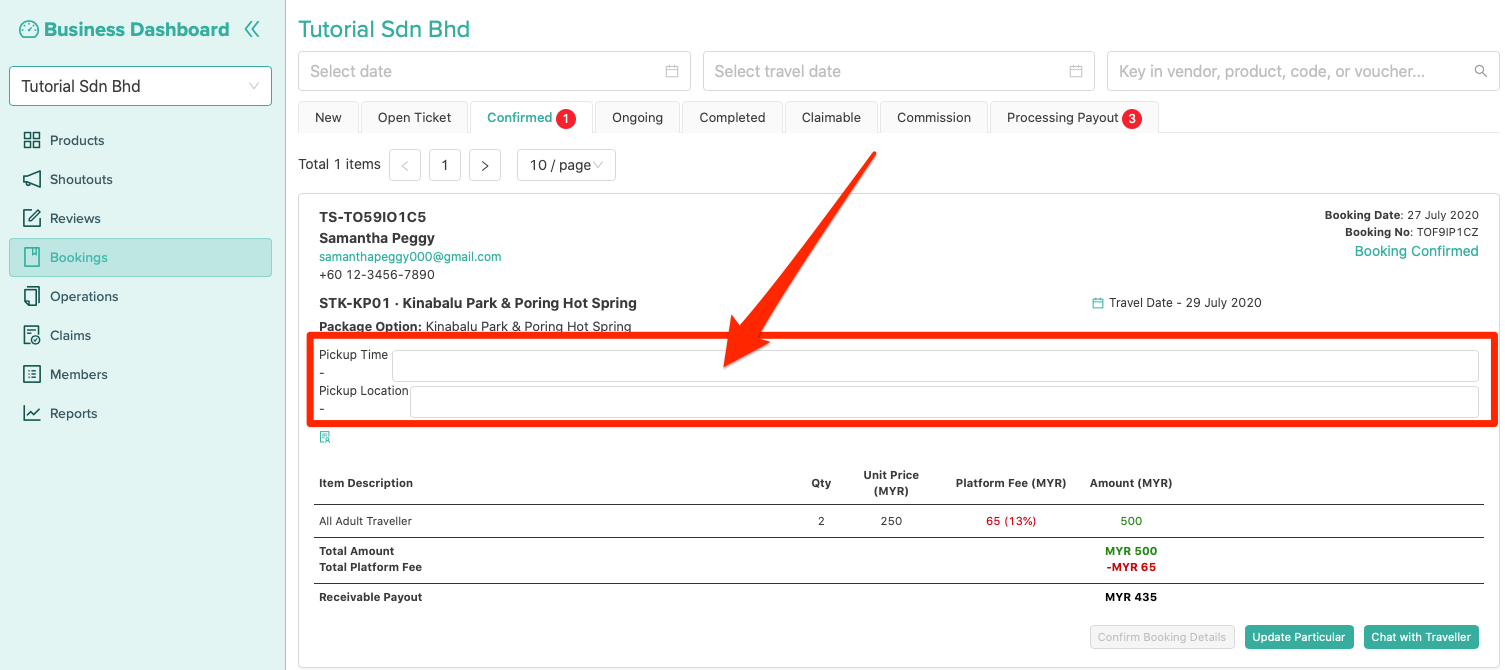The image size is (1505, 670).
Task: Click the Reports chart icon
Action: point(32,413)
